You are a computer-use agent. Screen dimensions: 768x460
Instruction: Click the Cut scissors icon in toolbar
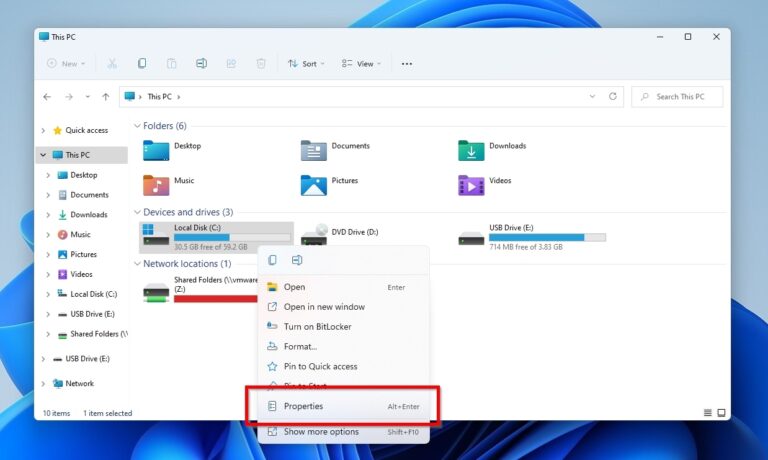point(112,63)
